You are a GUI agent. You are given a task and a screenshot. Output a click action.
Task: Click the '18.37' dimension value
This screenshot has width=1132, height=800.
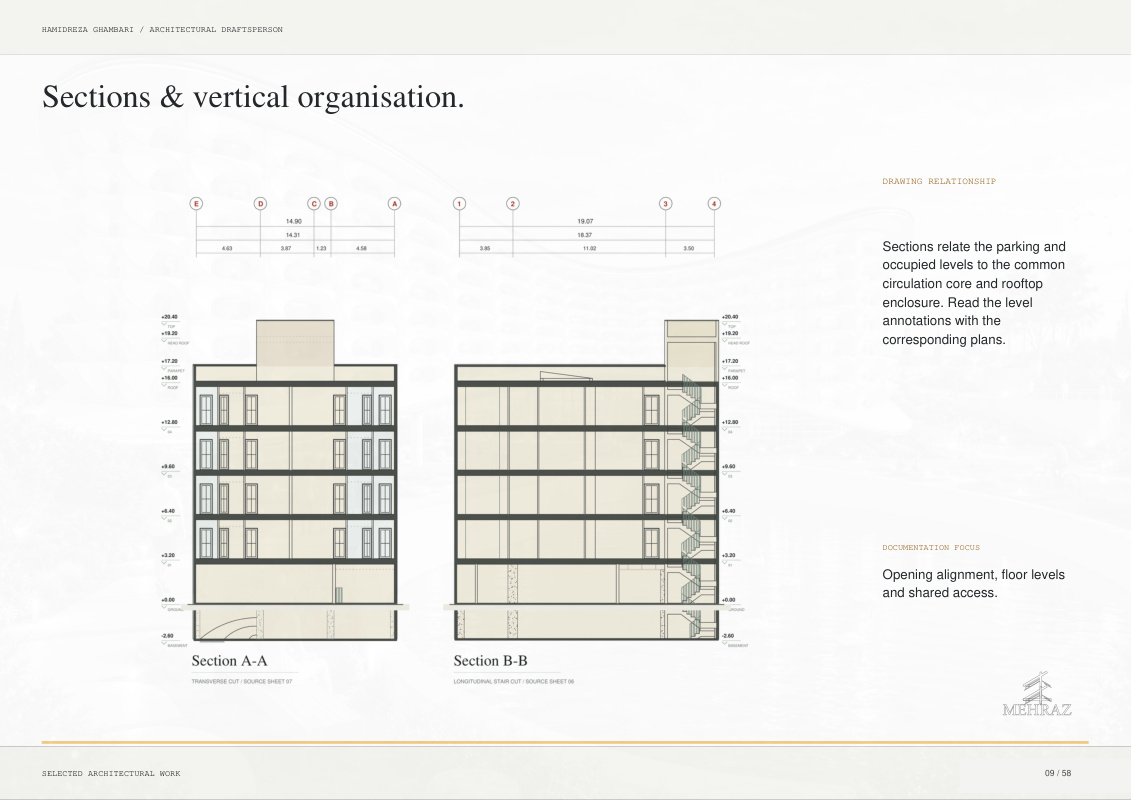(585, 235)
